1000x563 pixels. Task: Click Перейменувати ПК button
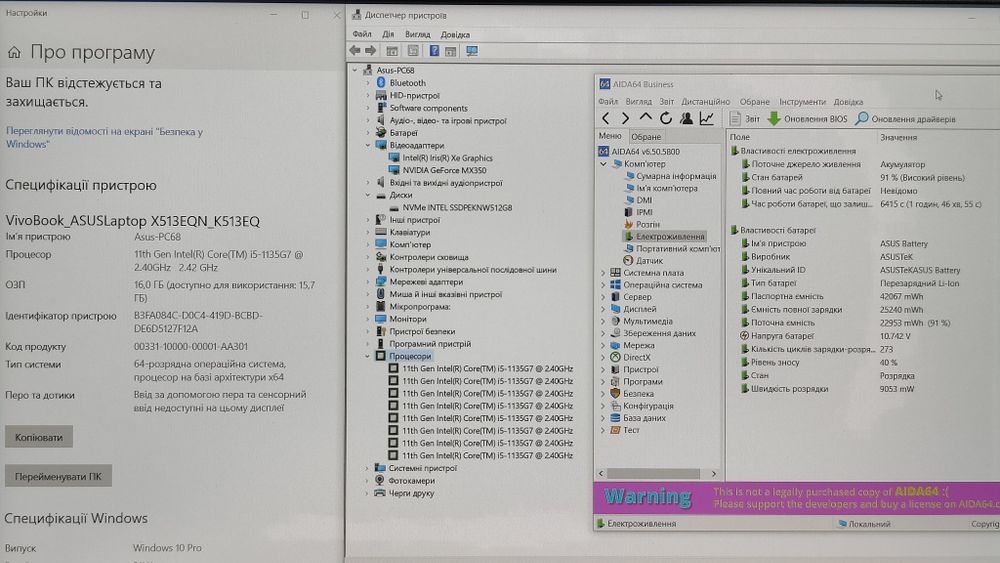click(x=58, y=476)
